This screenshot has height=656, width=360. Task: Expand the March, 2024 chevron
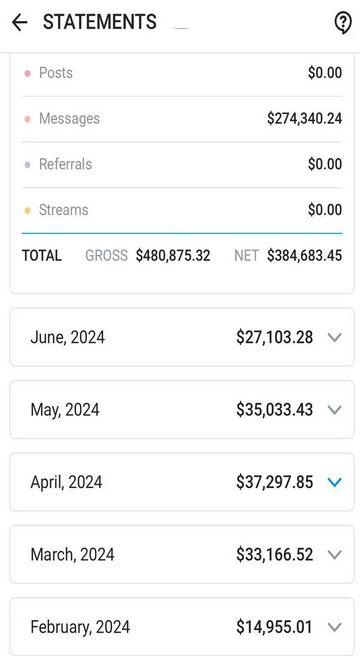coord(334,554)
